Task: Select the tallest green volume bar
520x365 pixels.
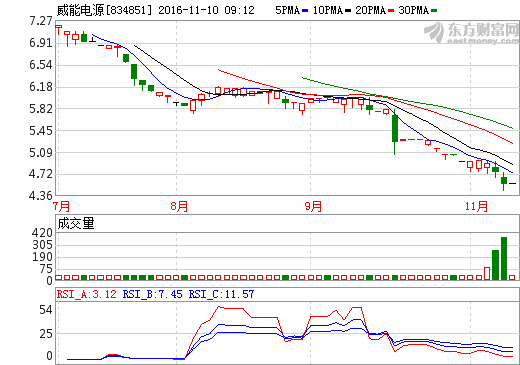Action: (x=504, y=258)
